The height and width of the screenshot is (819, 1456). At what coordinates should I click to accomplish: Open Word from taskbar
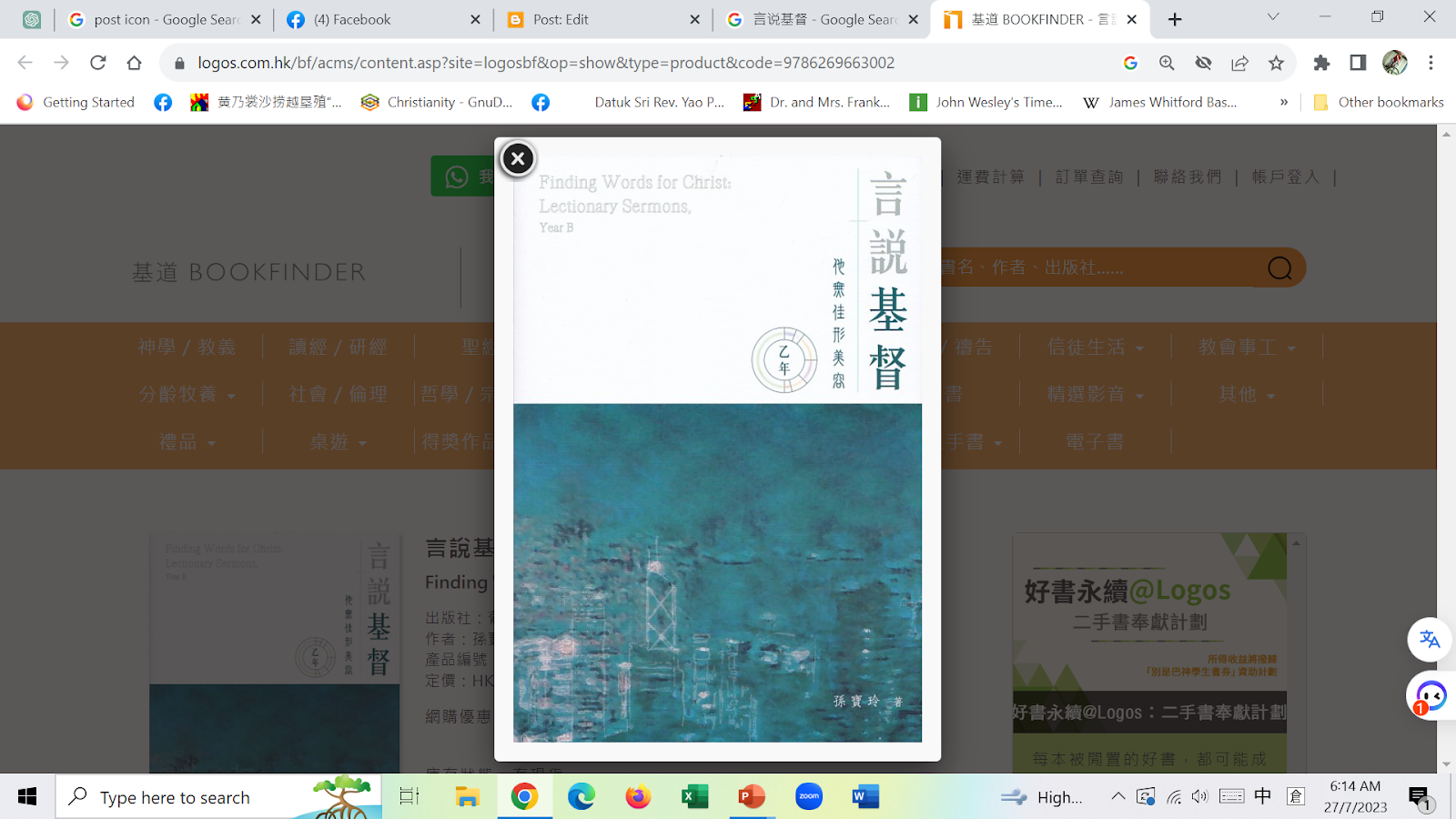click(x=865, y=797)
